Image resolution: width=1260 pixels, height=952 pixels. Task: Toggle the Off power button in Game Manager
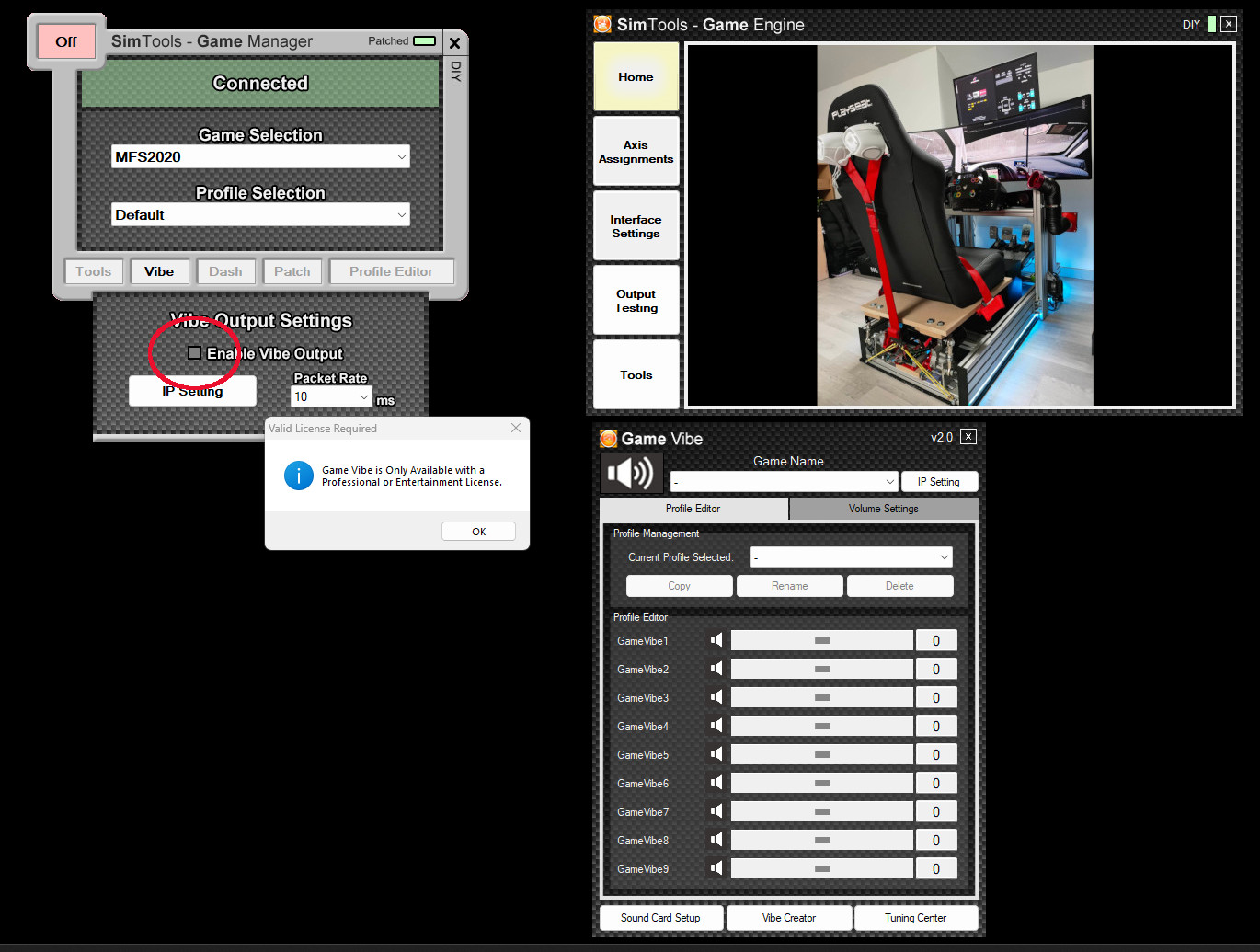66,41
